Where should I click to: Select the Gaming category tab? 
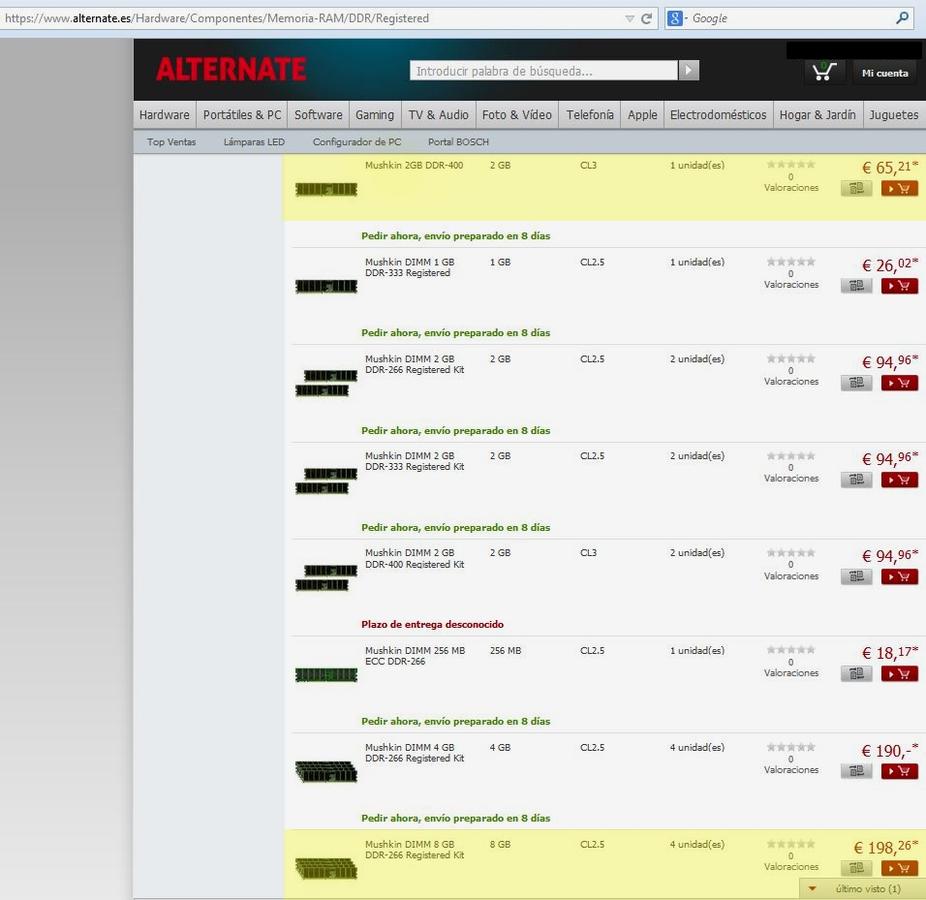pos(375,115)
